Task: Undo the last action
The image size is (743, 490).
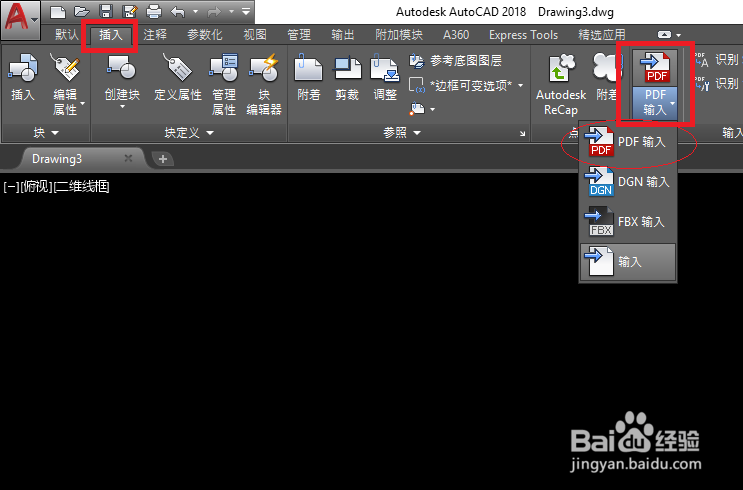Action: 178,11
